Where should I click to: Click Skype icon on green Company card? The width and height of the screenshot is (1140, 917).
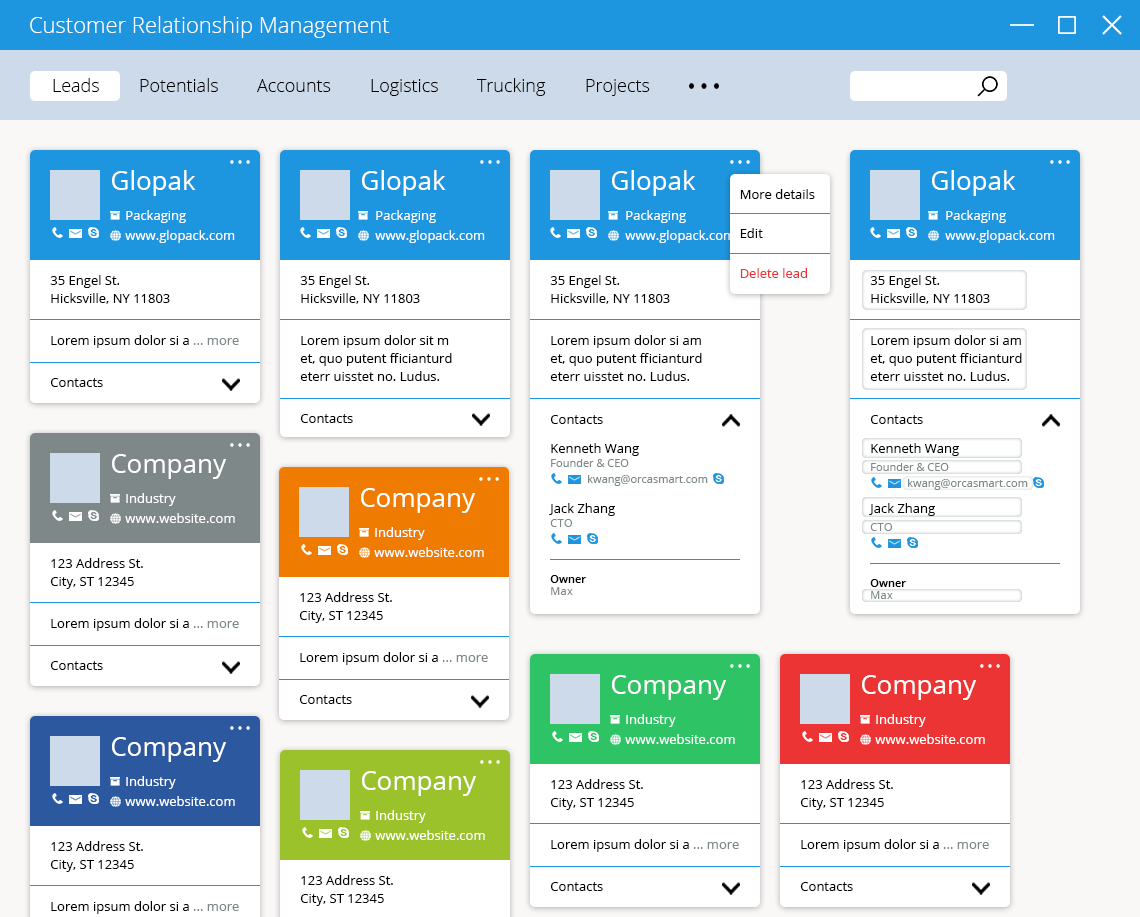point(593,737)
